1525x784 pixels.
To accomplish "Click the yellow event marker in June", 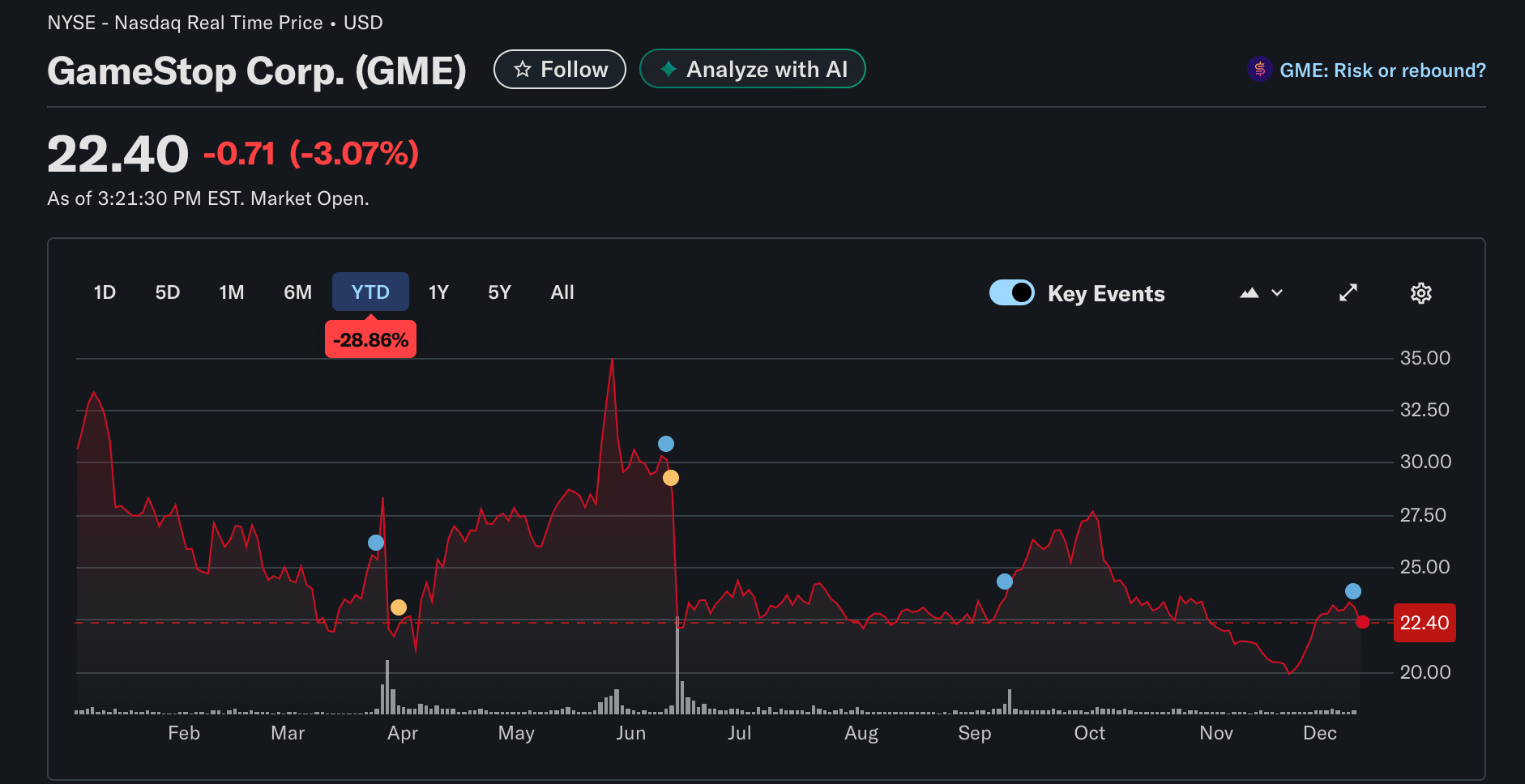I will 671,478.
